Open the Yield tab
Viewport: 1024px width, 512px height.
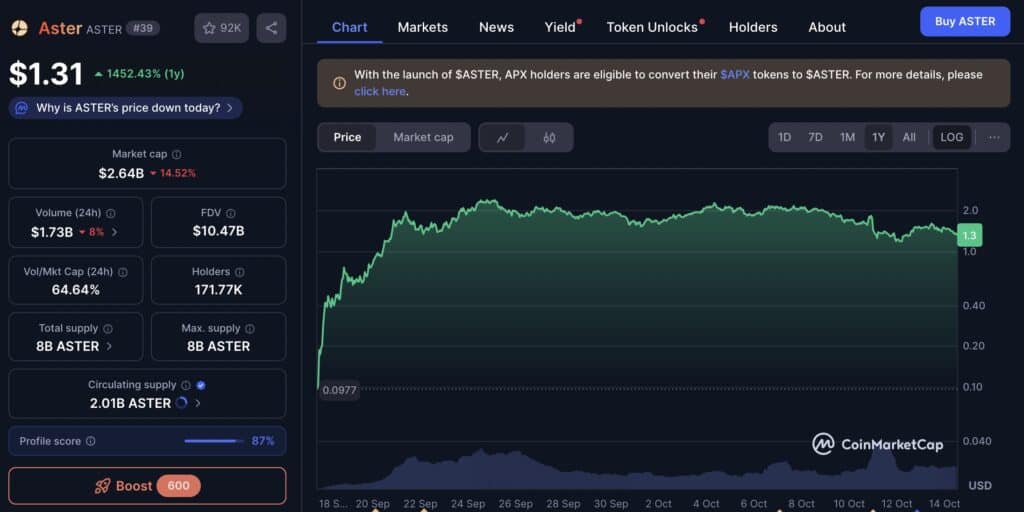click(x=560, y=27)
